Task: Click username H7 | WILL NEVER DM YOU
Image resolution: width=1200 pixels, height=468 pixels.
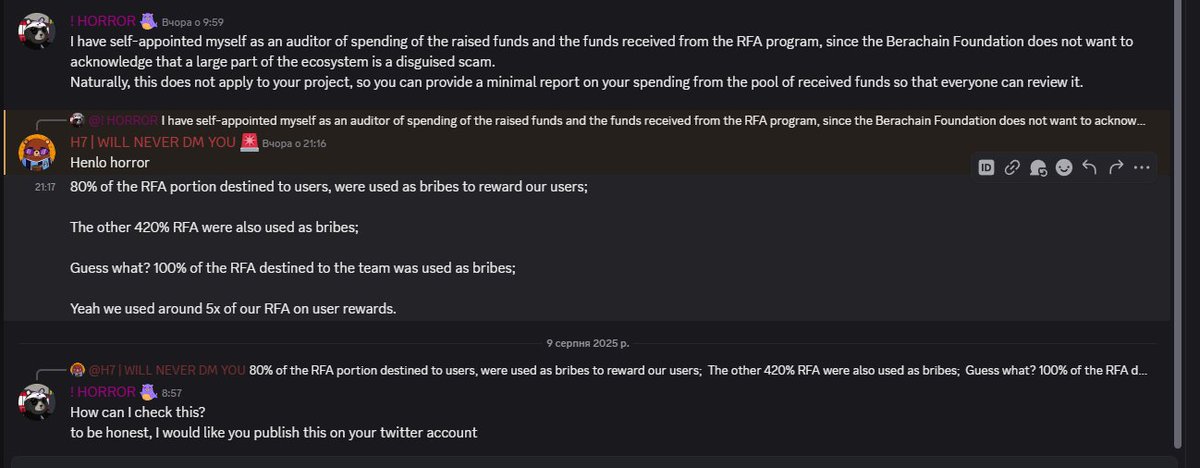Action: pos(152,142)
